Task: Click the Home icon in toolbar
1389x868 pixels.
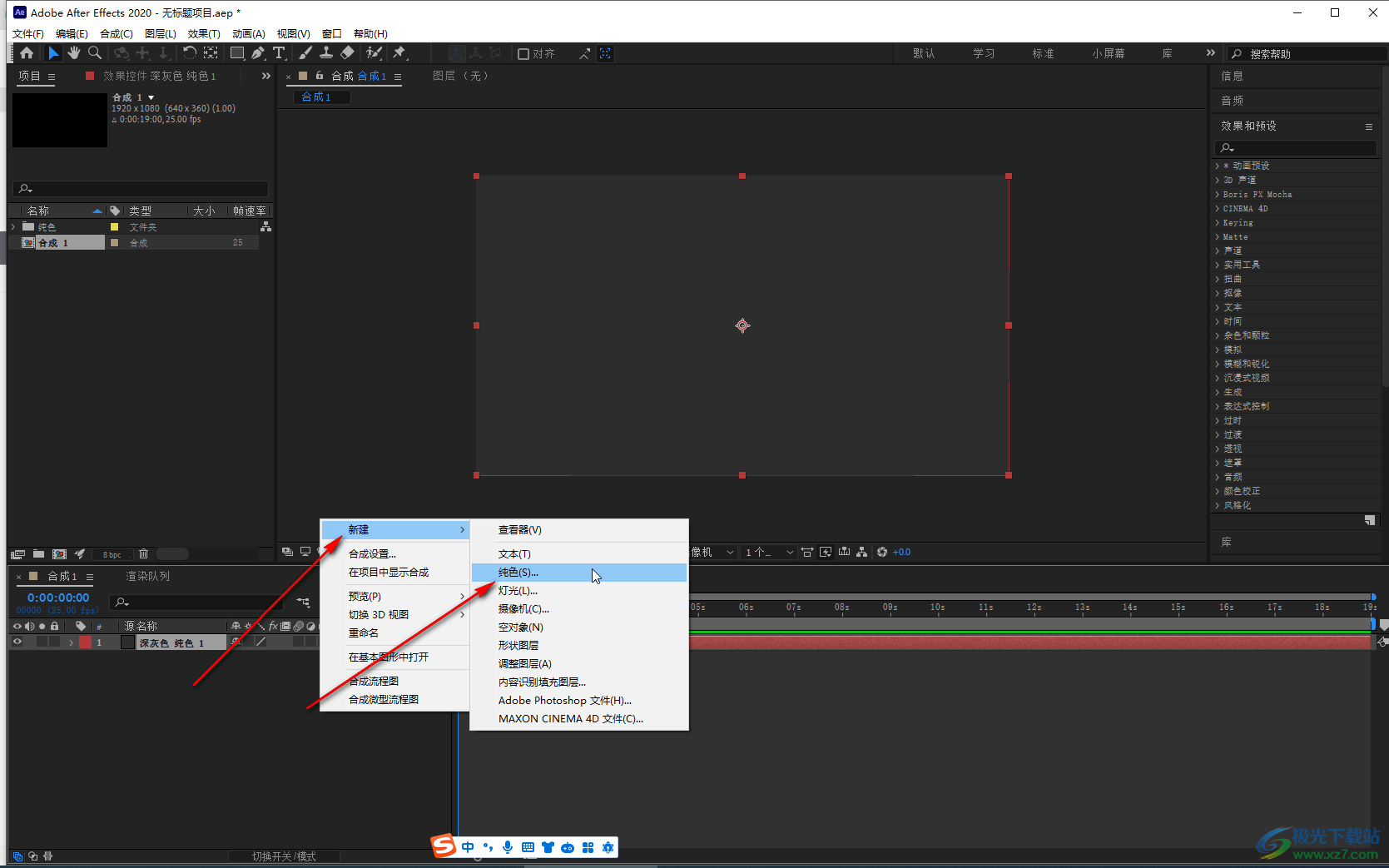Action: 27,53
